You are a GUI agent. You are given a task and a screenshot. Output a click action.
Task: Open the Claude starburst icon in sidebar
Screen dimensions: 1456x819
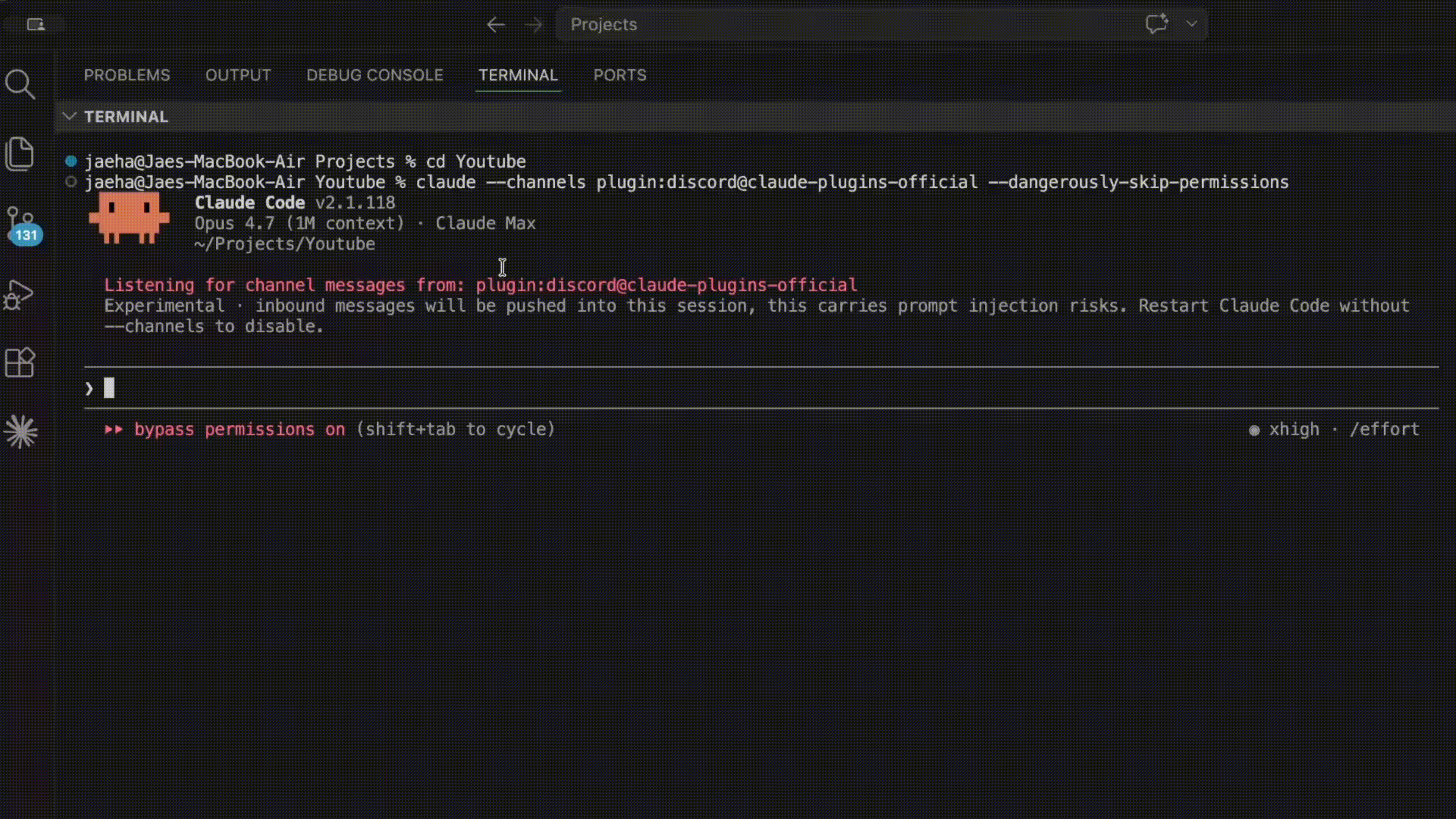[x=21, y=432]
